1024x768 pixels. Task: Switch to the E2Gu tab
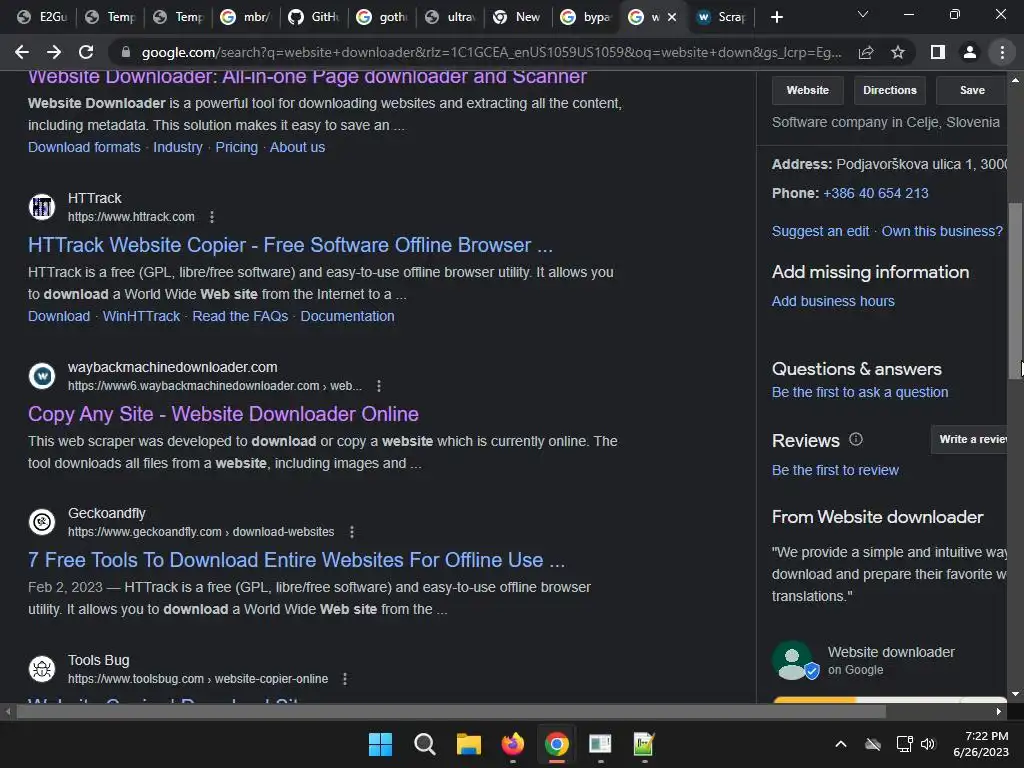[x=42, y=17]
